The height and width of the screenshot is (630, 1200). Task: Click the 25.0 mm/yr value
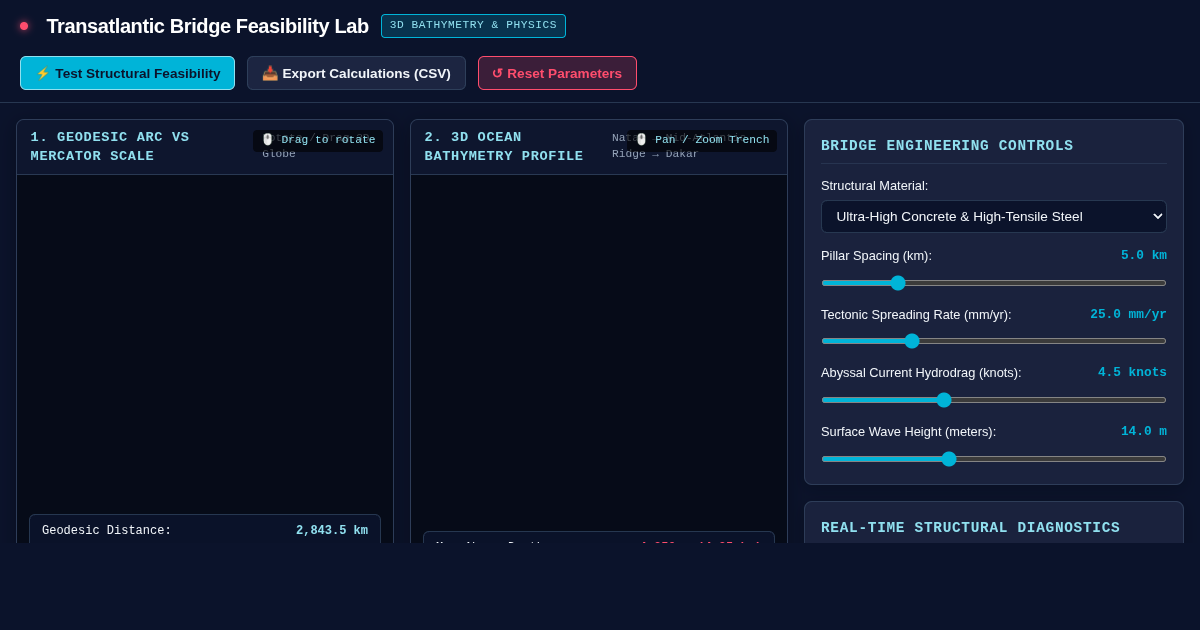1128,314
